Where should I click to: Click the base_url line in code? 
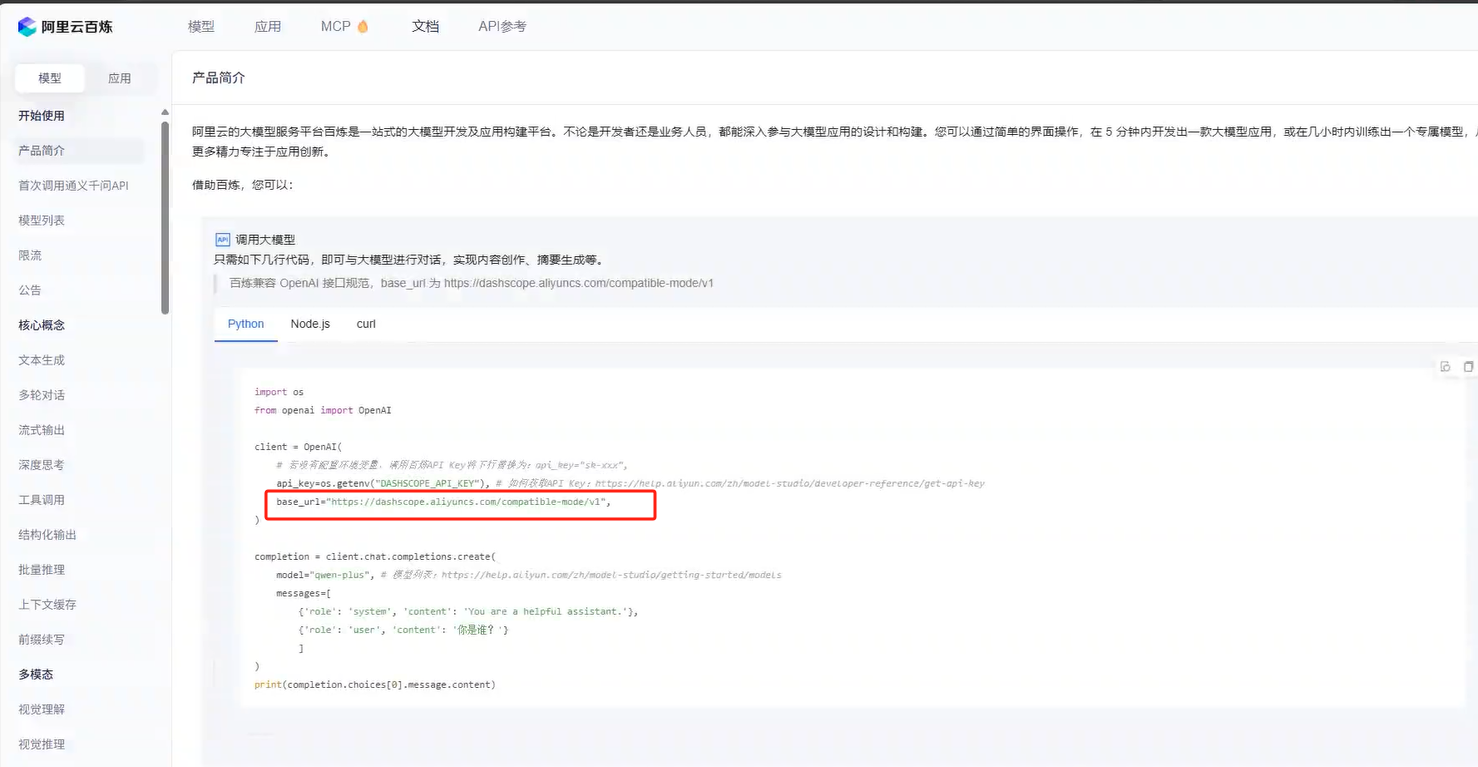point(443,502)
